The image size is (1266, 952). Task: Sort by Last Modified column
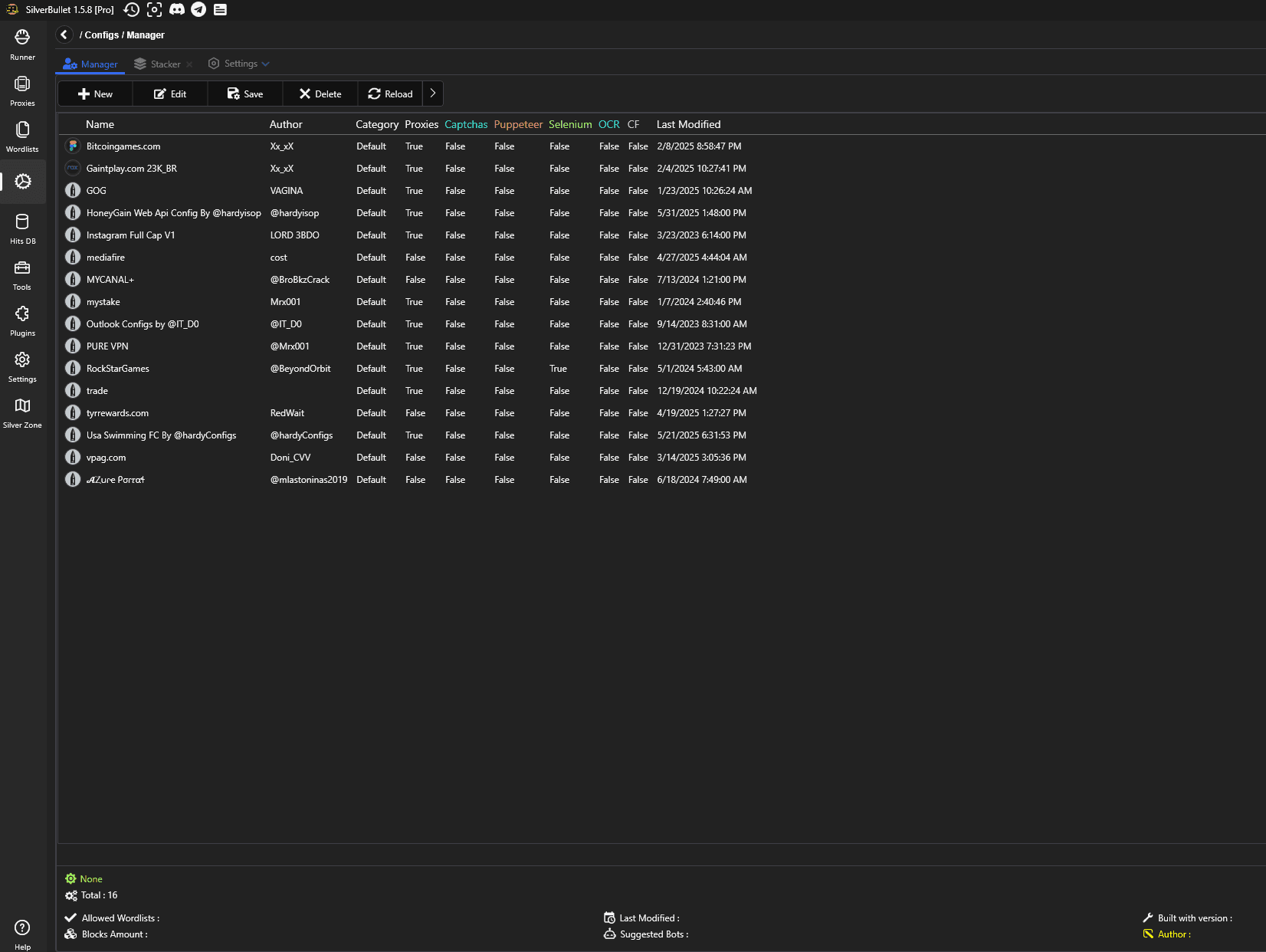[x=688, y=124]
